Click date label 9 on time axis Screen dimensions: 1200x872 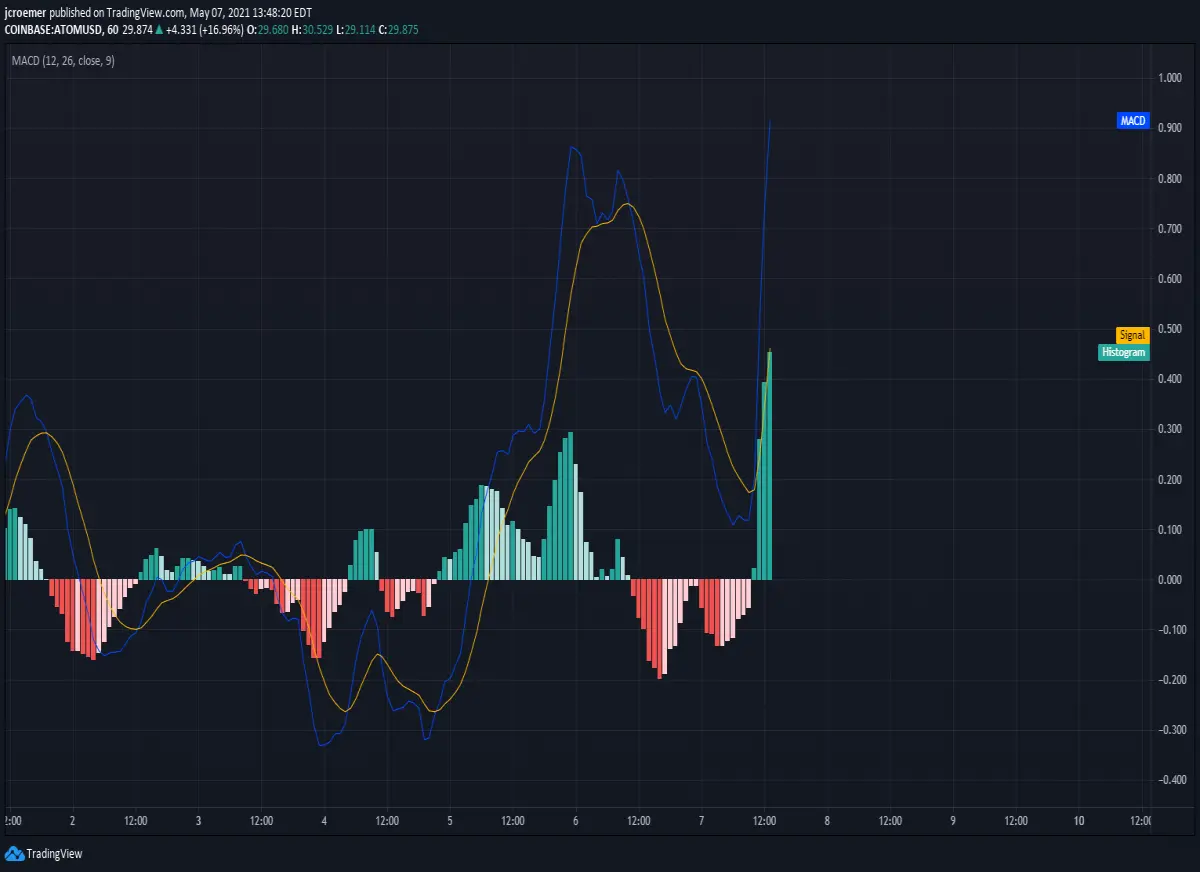click(953, 820)
